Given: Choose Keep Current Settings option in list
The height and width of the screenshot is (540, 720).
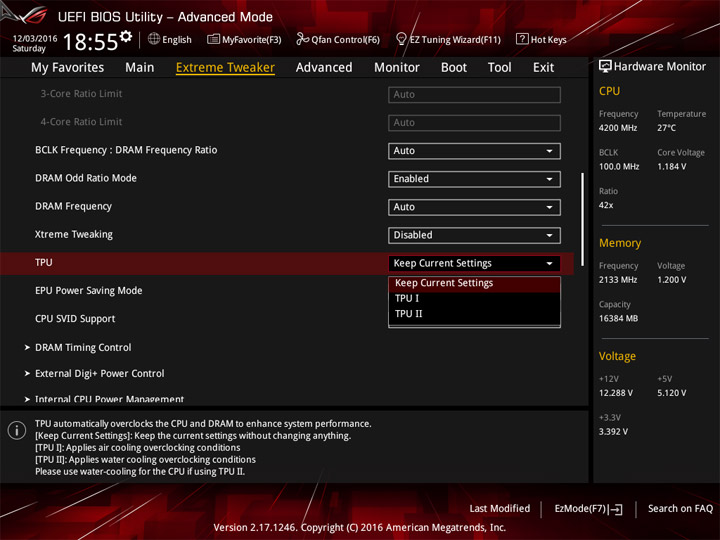Looking at the screenshot, I should click(x=474, y=283).
